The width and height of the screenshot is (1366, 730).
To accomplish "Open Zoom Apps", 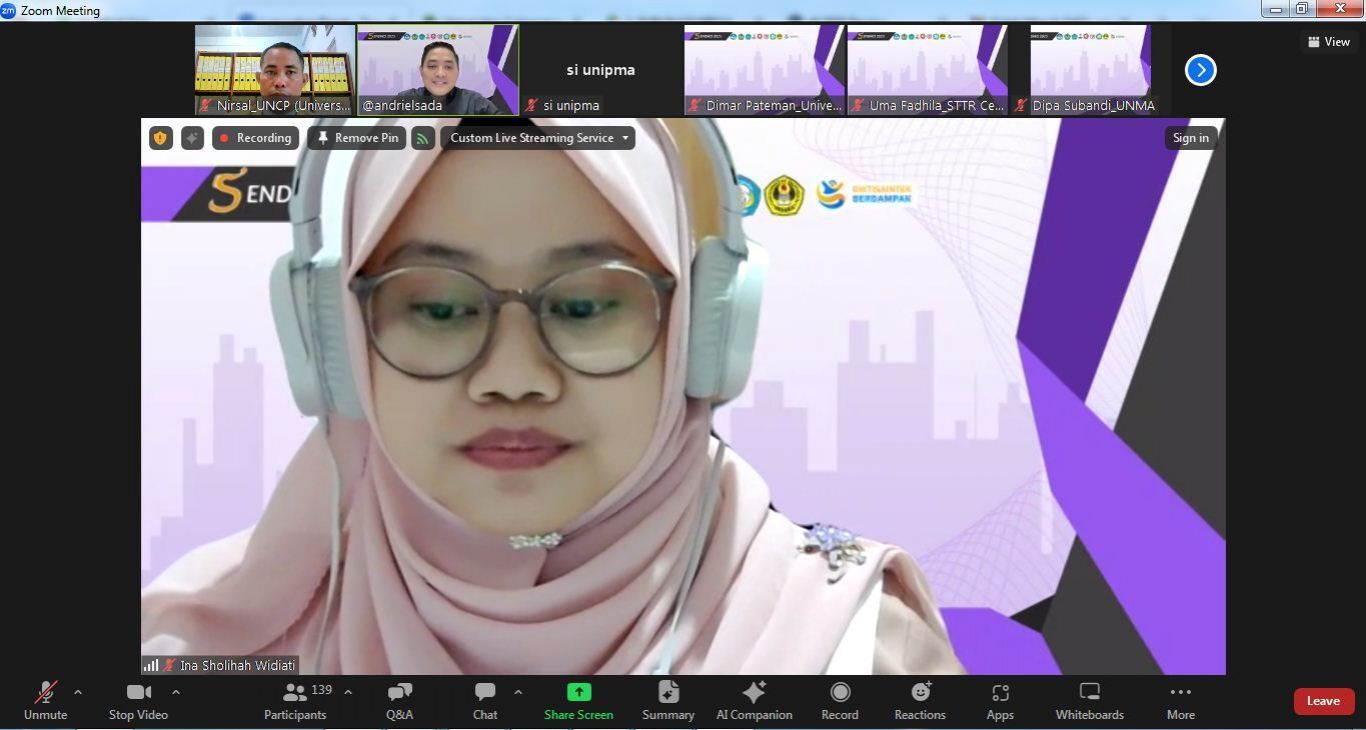I will tap(1000, 700).
